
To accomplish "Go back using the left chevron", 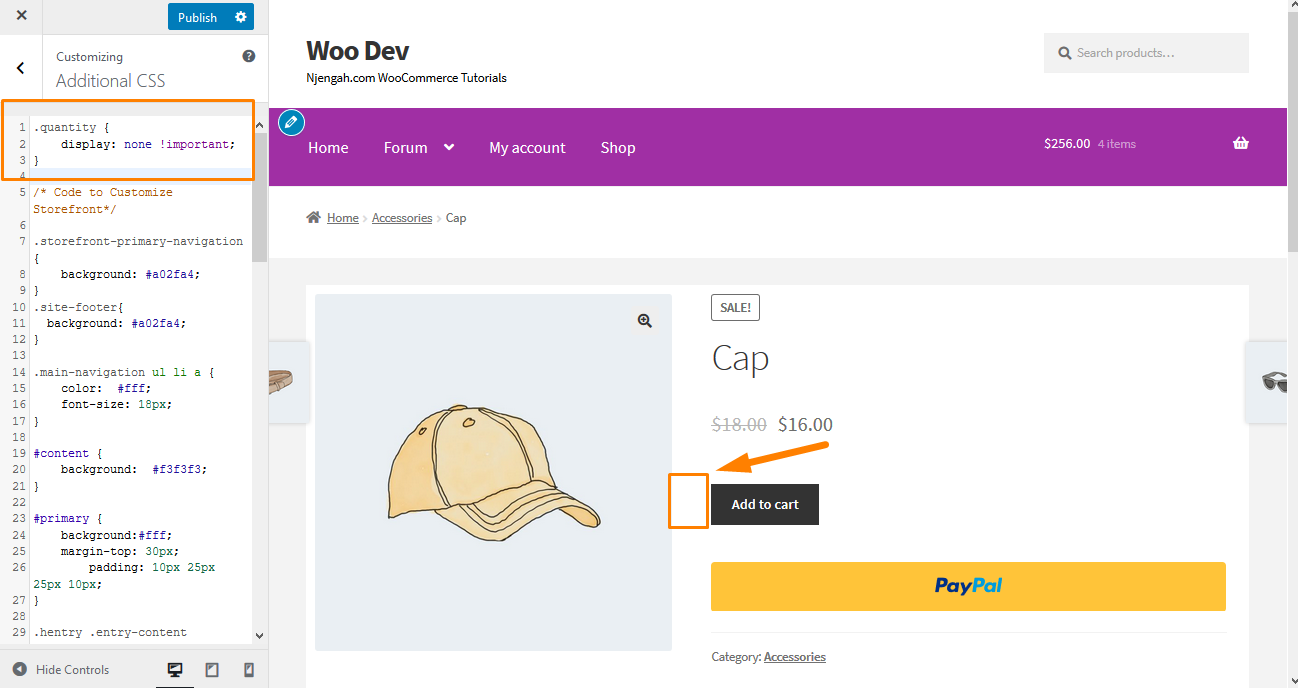I will point(21,68).
